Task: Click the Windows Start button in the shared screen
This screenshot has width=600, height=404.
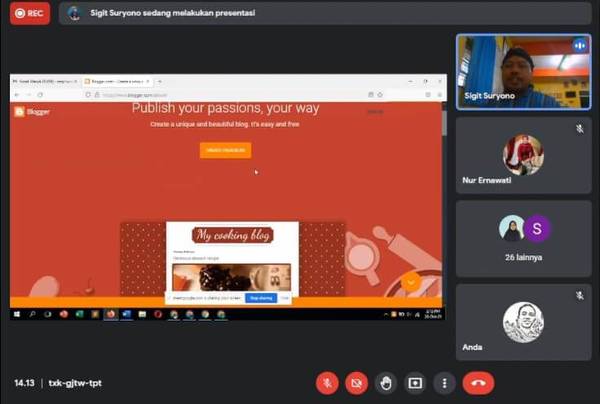Action: coord(16,314)
